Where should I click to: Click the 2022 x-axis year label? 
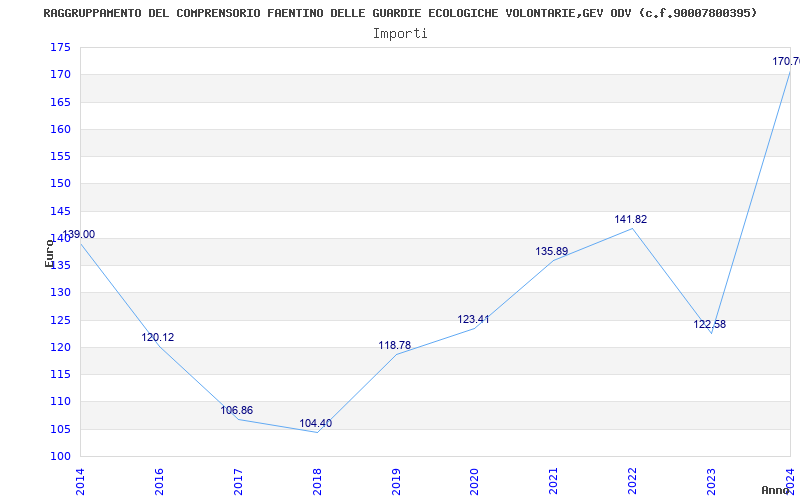pos(632,482)
